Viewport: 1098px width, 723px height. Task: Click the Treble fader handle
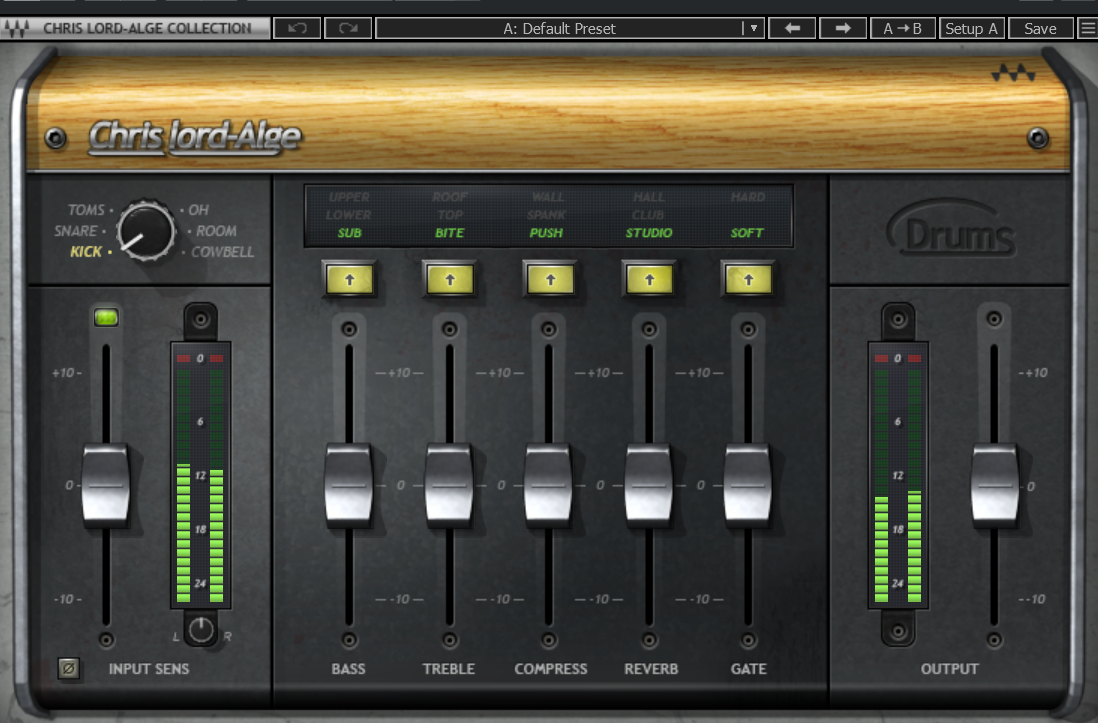tap(450, 485)
